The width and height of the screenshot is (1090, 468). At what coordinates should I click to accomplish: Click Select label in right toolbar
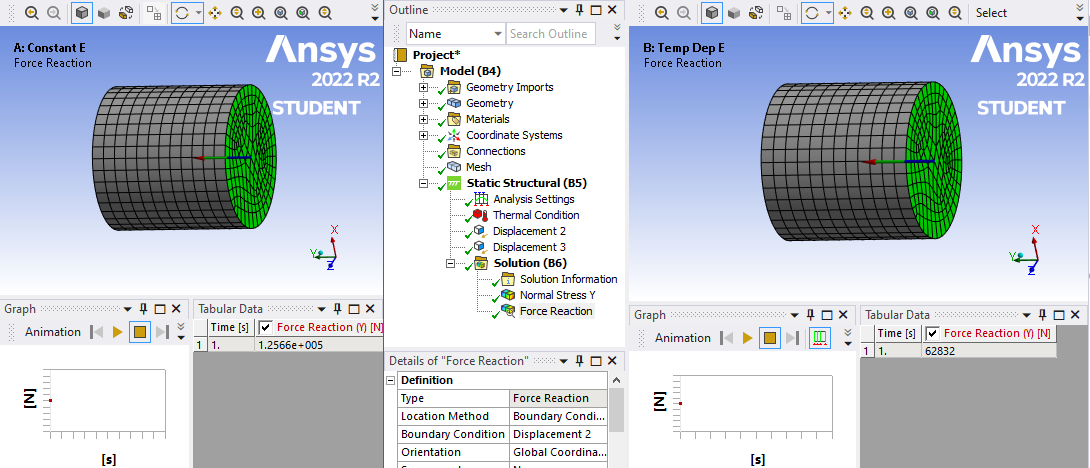pyautogui.click(x=991, y=13)
